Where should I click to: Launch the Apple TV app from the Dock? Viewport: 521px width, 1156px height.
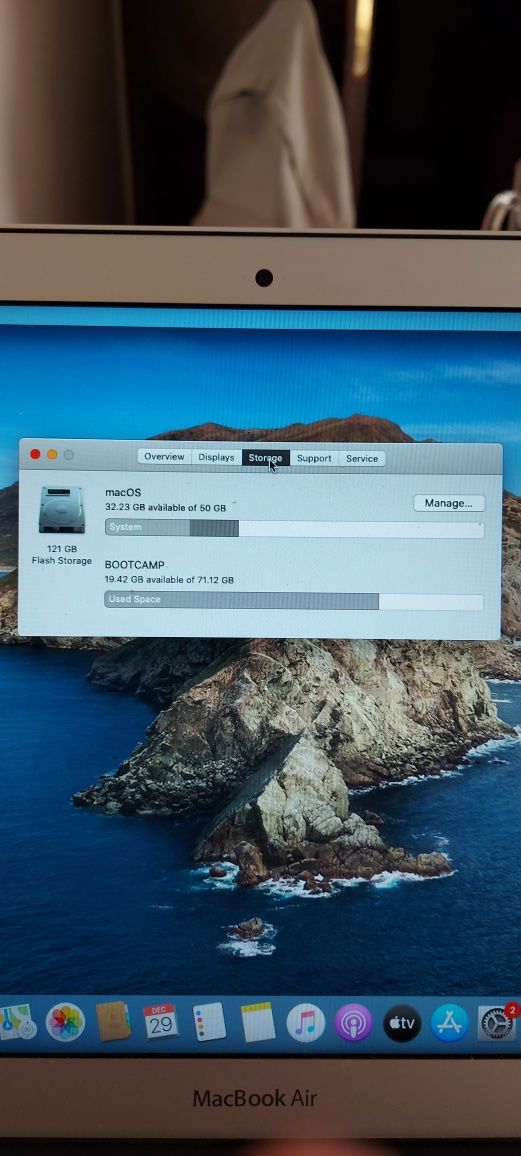pos(402,1023)
